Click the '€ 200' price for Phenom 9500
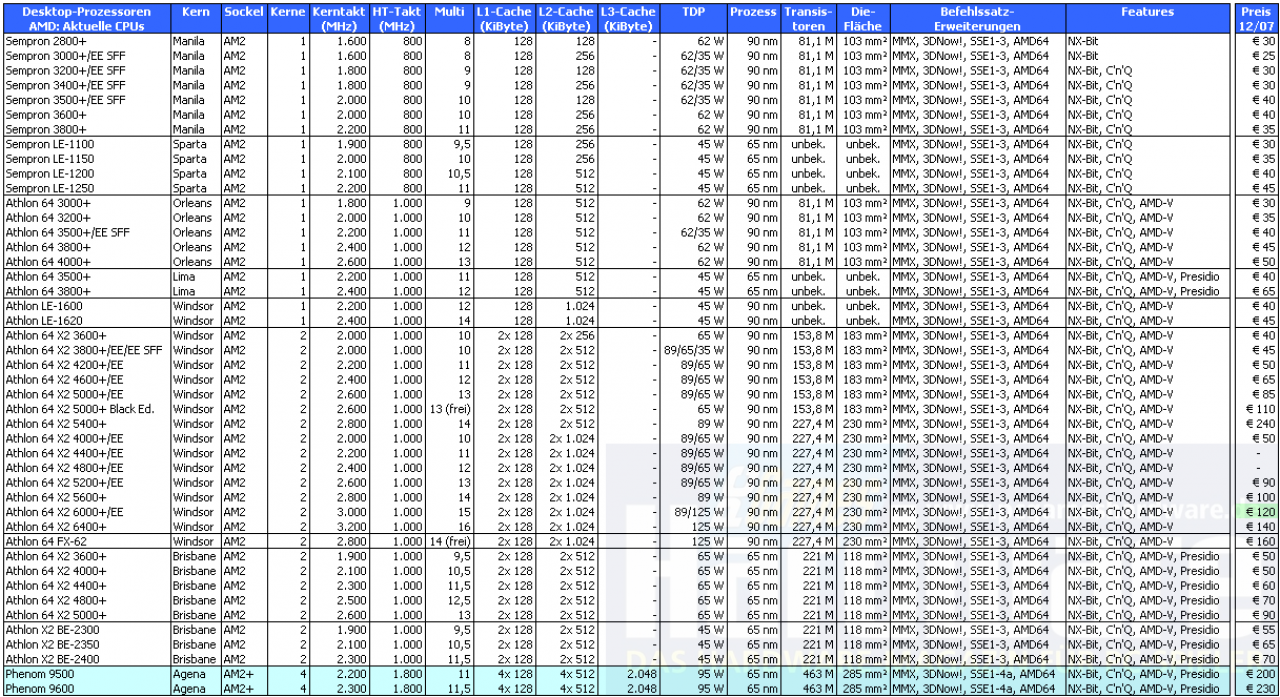 (x=1261, y=675)
